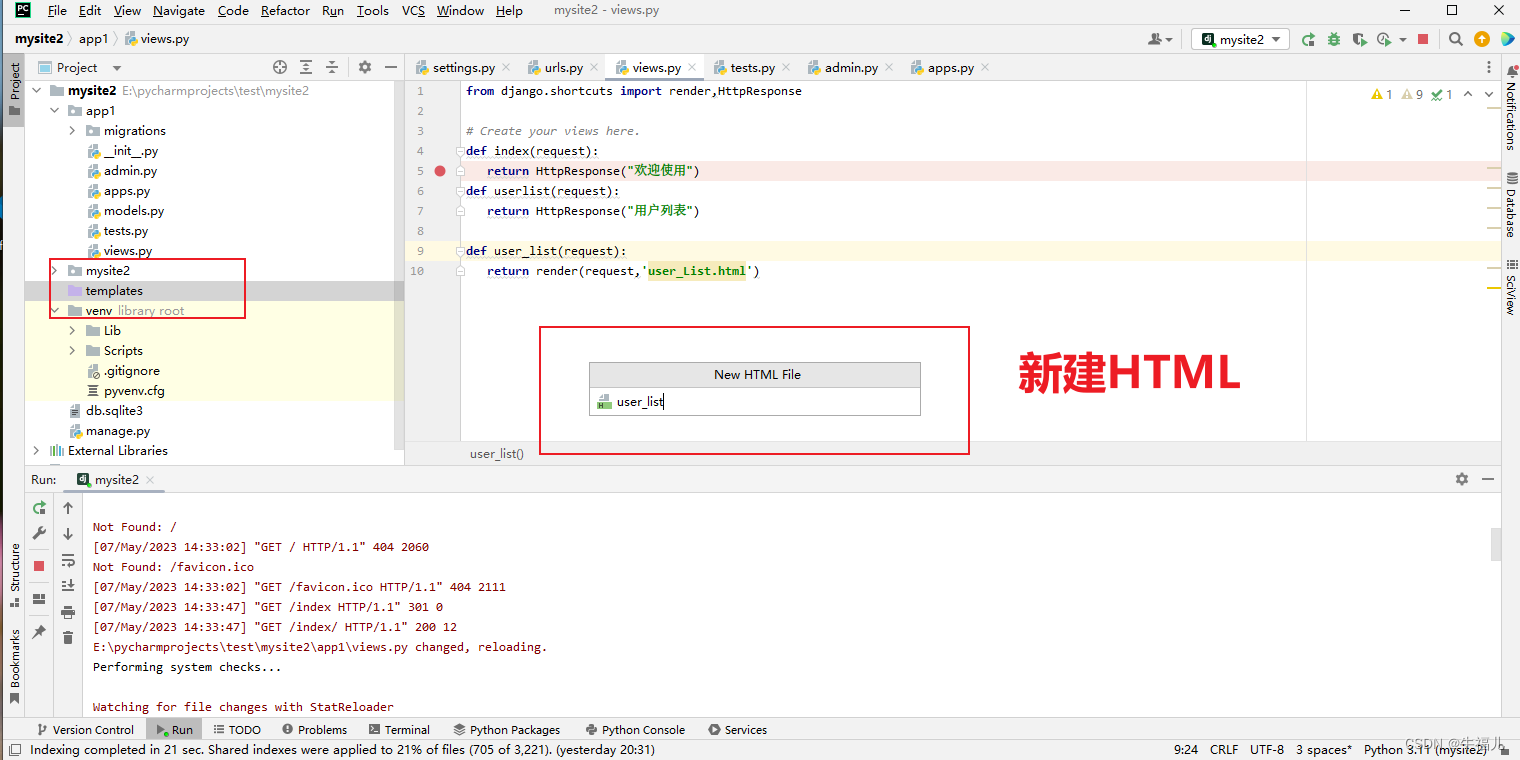Click Python 3.11 interpreter in status bar
This screenshot has height=760, width=1520.
coord(1426,749)
